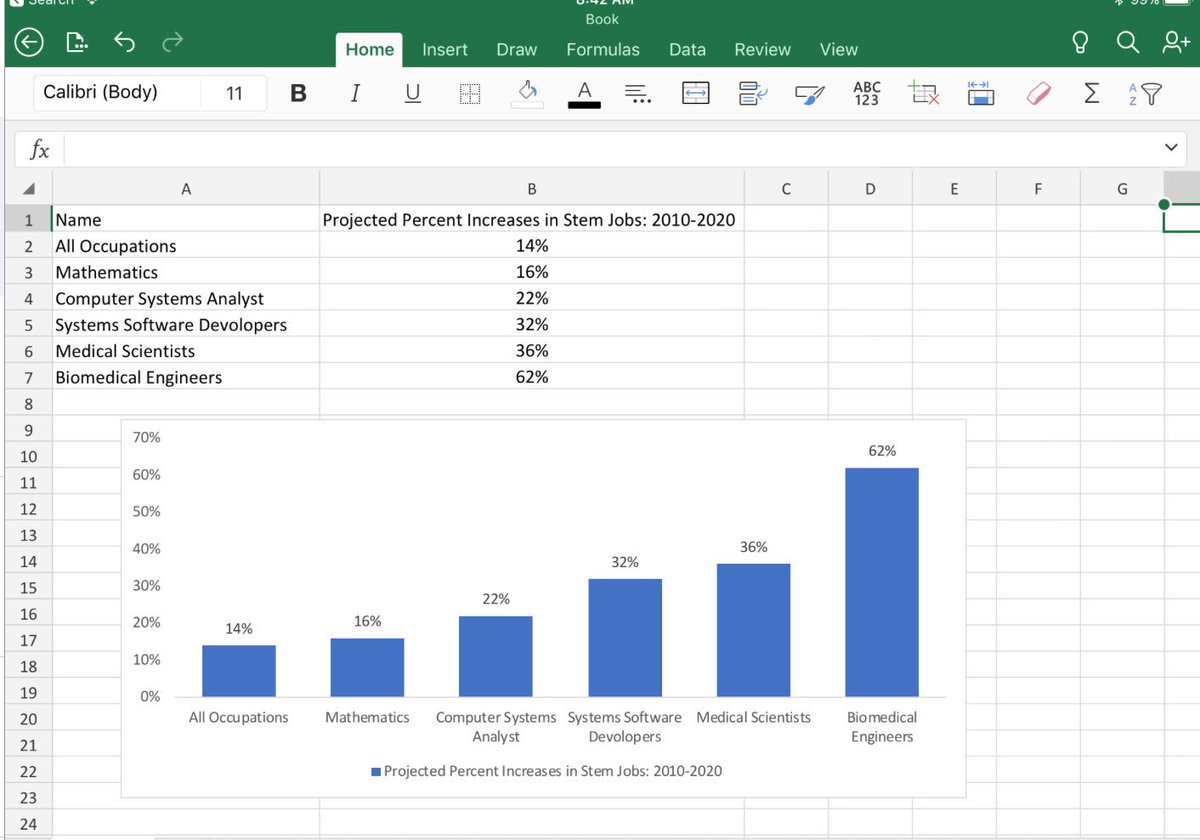The image size is (1200, 840).
Task: Select cell 'Medical Scientists' in column A
Action: tap(186, 351)
